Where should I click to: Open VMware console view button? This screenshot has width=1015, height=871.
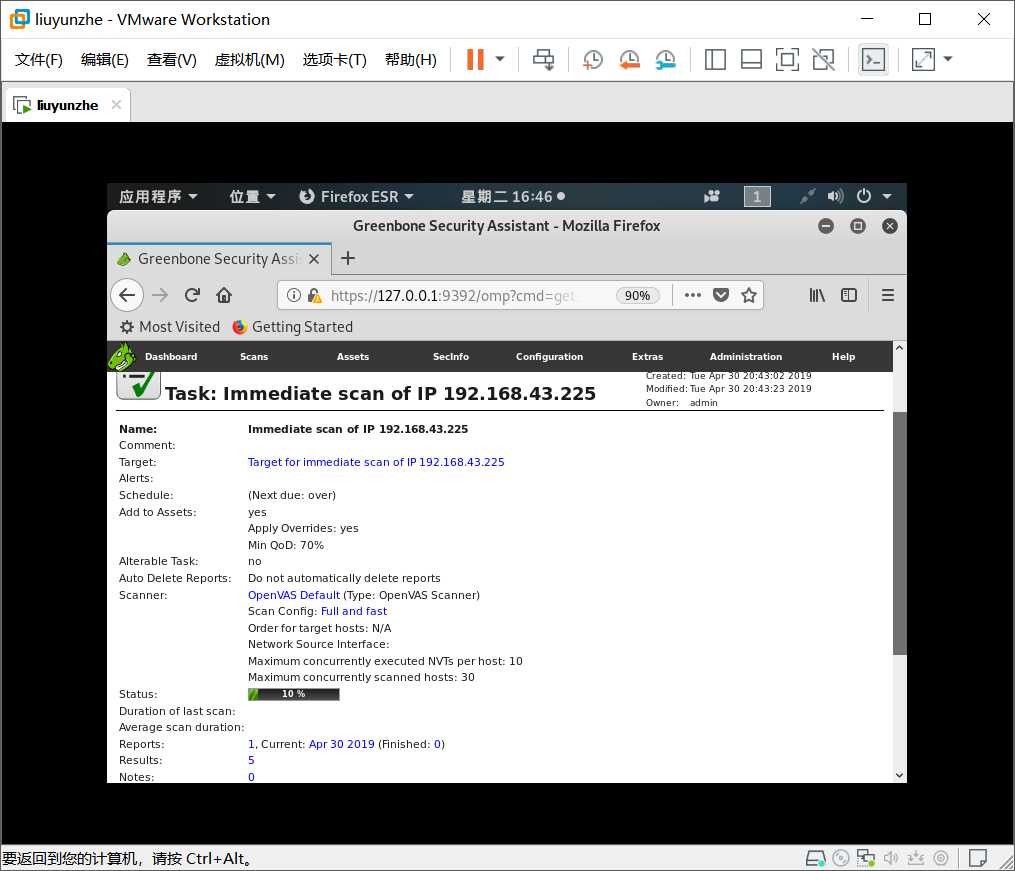873,60
